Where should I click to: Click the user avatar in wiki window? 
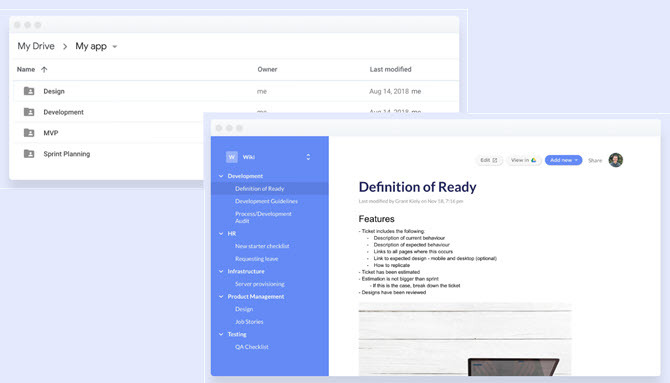(x=616, y=160)
